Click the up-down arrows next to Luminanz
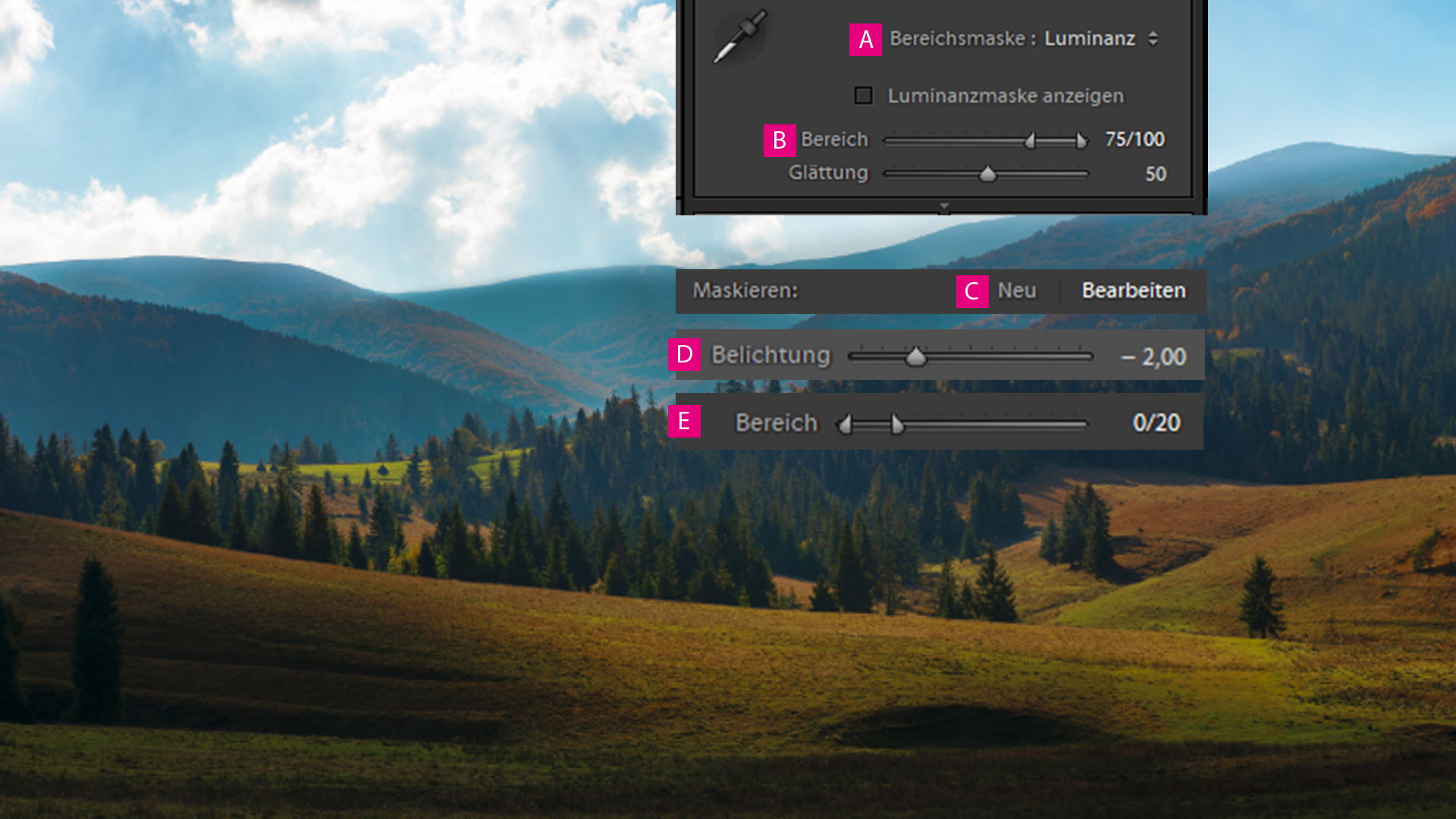The image size is (1456, 819). click(1153, 39)
